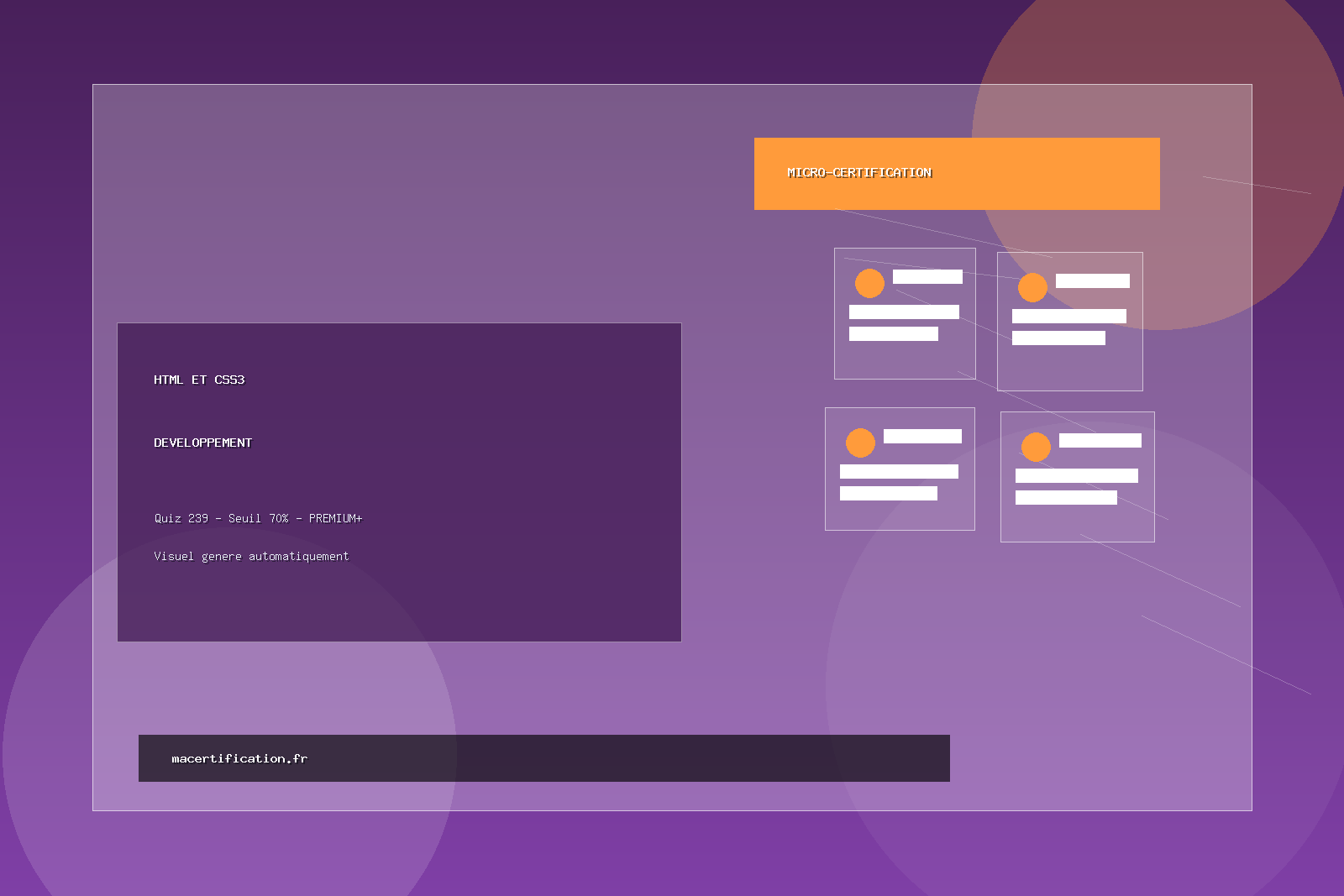1344x896 pixels.
Task: Open the top-left certification card
Action: 905,312
